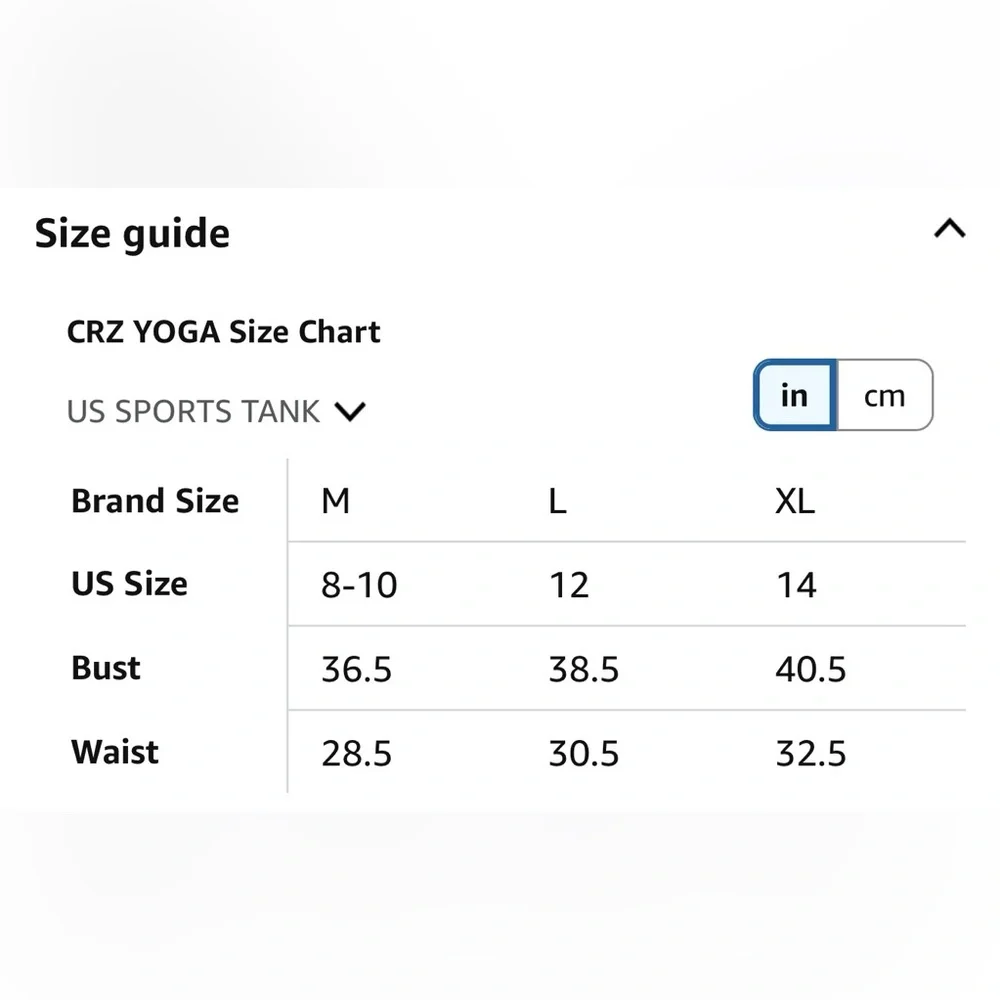Click the Size guide heading
Screen dimensions: 1000x1000
pos(132,232)
